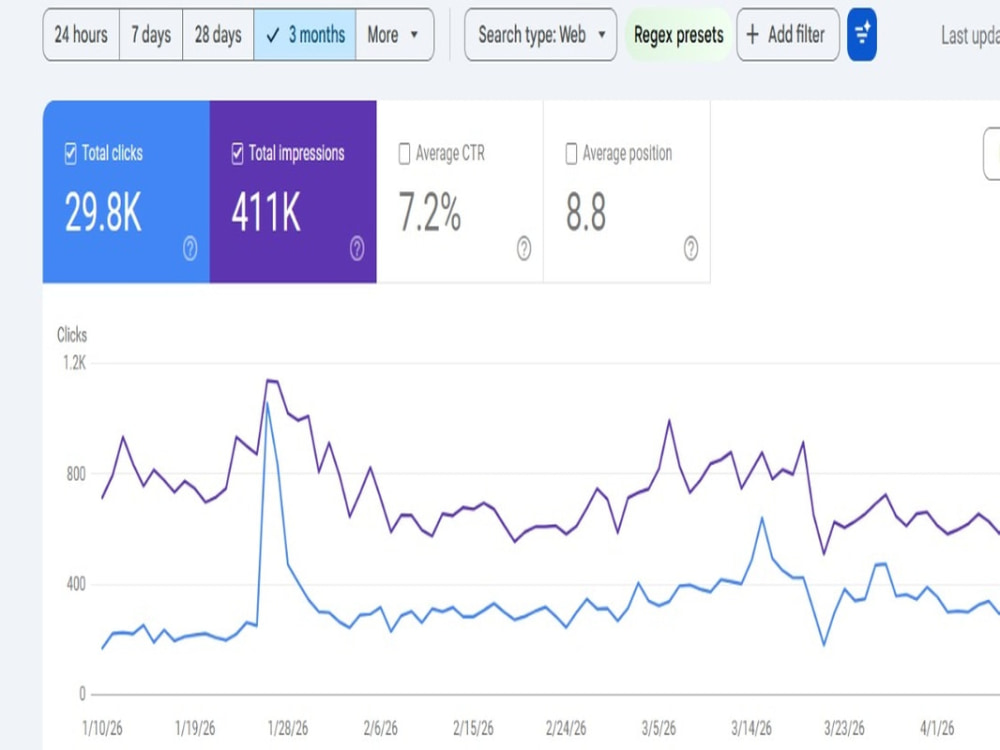Open help icon on Average position card
The image size is (1000, 750).
[x=691, y=248]
